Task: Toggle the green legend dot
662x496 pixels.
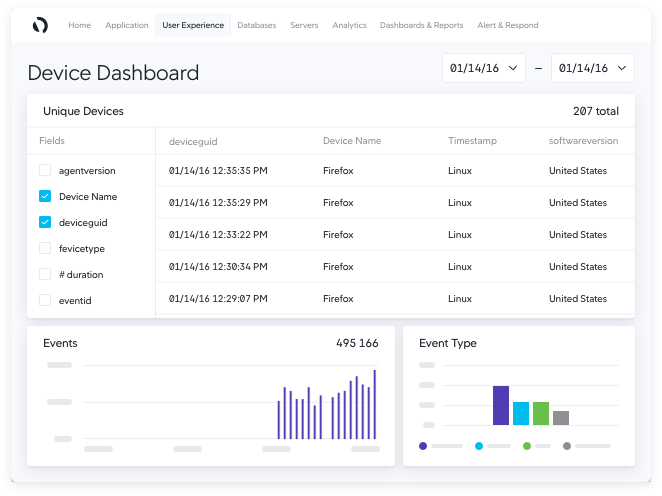Action: pyautogui.click(x=527, y=446)
